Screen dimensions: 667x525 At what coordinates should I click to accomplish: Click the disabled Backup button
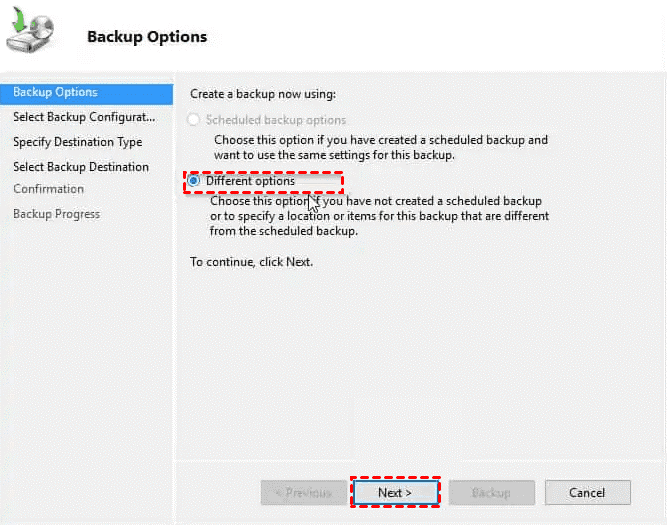click(491, 493)
